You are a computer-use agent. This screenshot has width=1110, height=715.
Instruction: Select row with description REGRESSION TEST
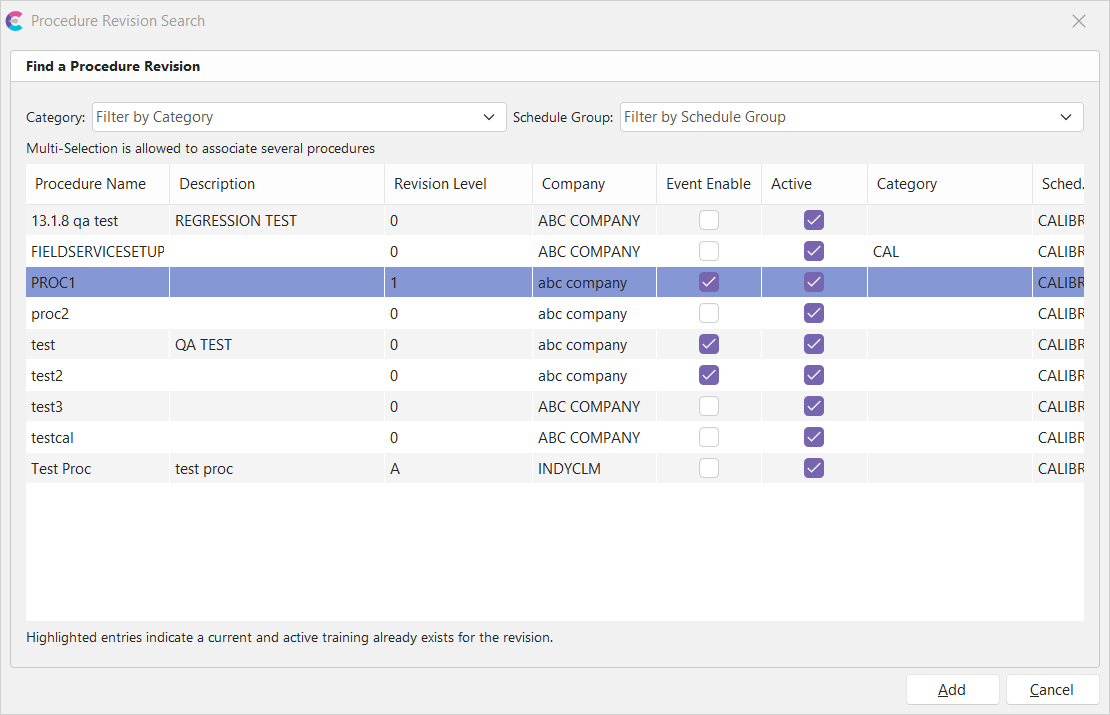point(236,221)
